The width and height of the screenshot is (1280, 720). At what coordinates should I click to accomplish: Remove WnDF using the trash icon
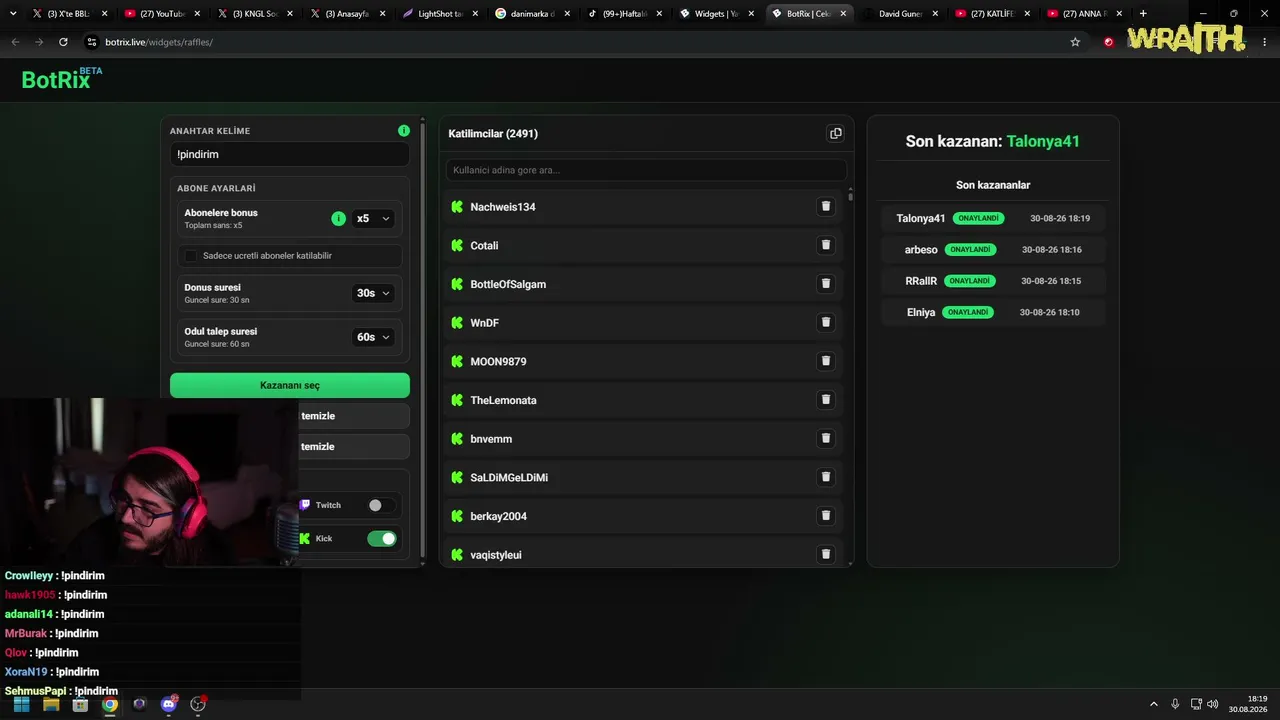click(826, 322)
